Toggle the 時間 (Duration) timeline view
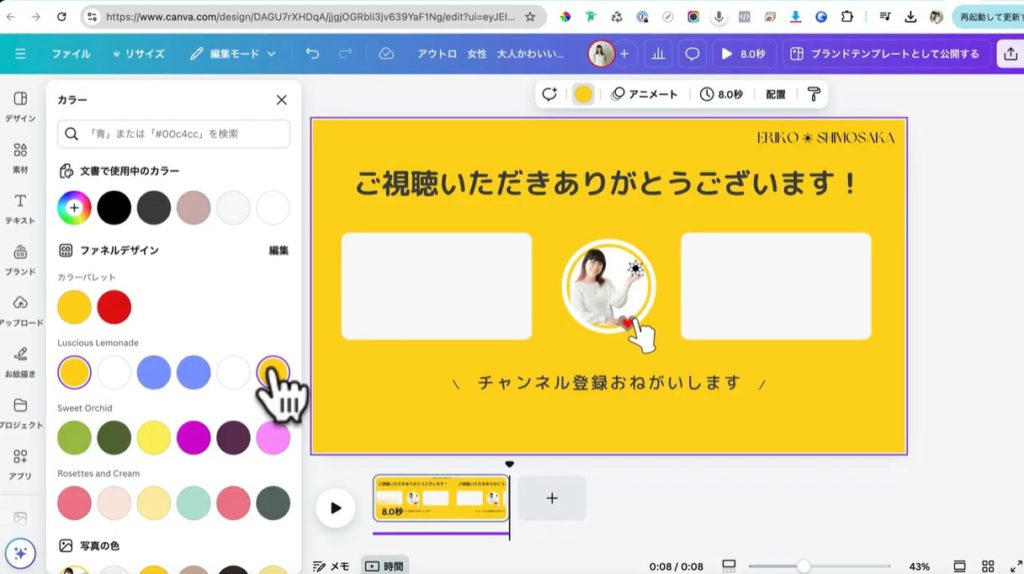The width and height of the screenshot is (1024, 574). click(384, 566)
